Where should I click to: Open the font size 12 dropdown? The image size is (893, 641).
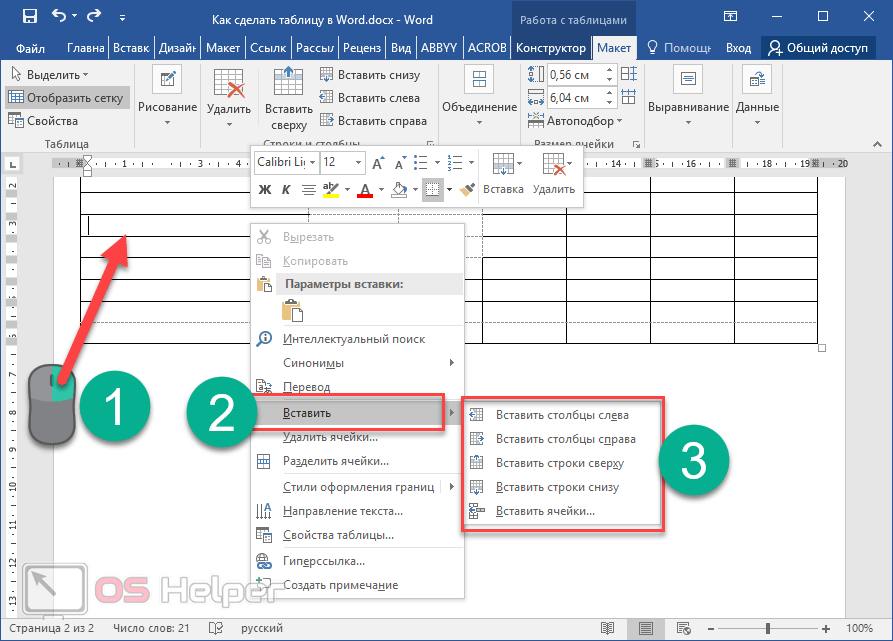pos(342,162)
